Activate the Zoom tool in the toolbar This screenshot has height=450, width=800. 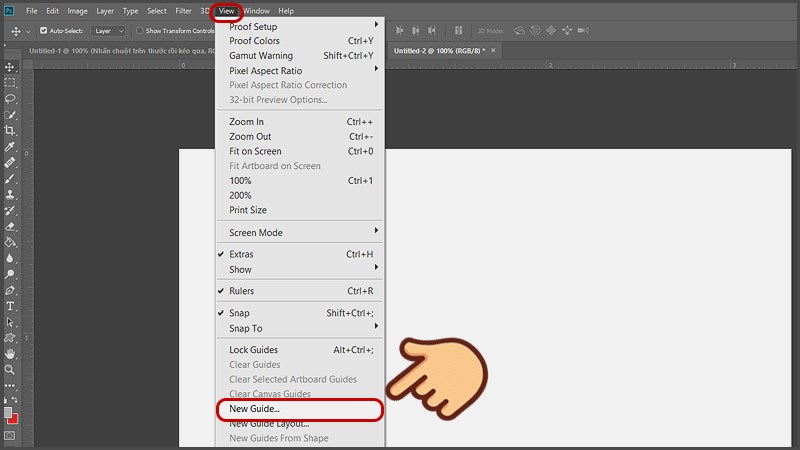pos(10,369)
